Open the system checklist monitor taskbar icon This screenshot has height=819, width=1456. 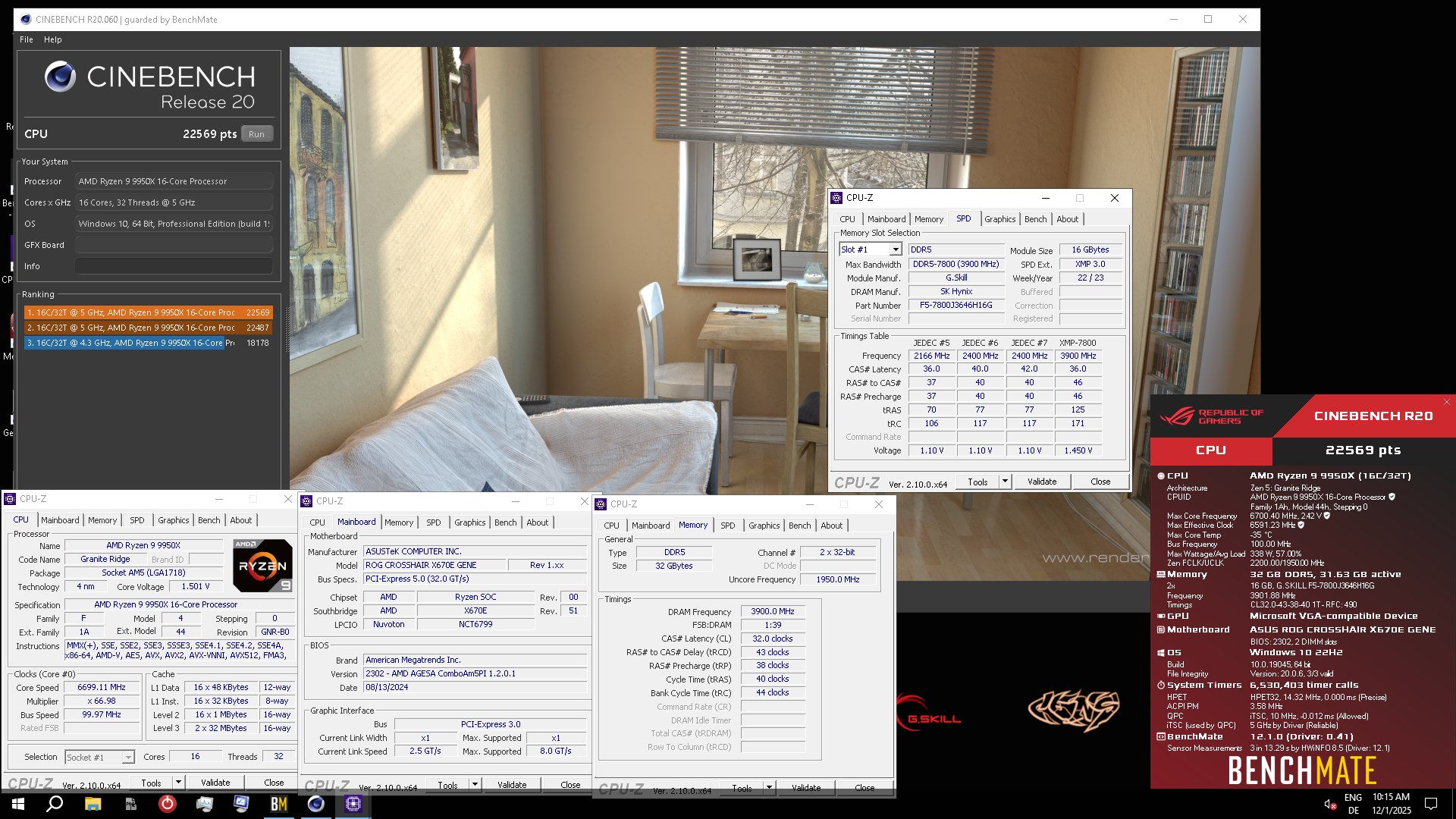(x=241, y=804)
